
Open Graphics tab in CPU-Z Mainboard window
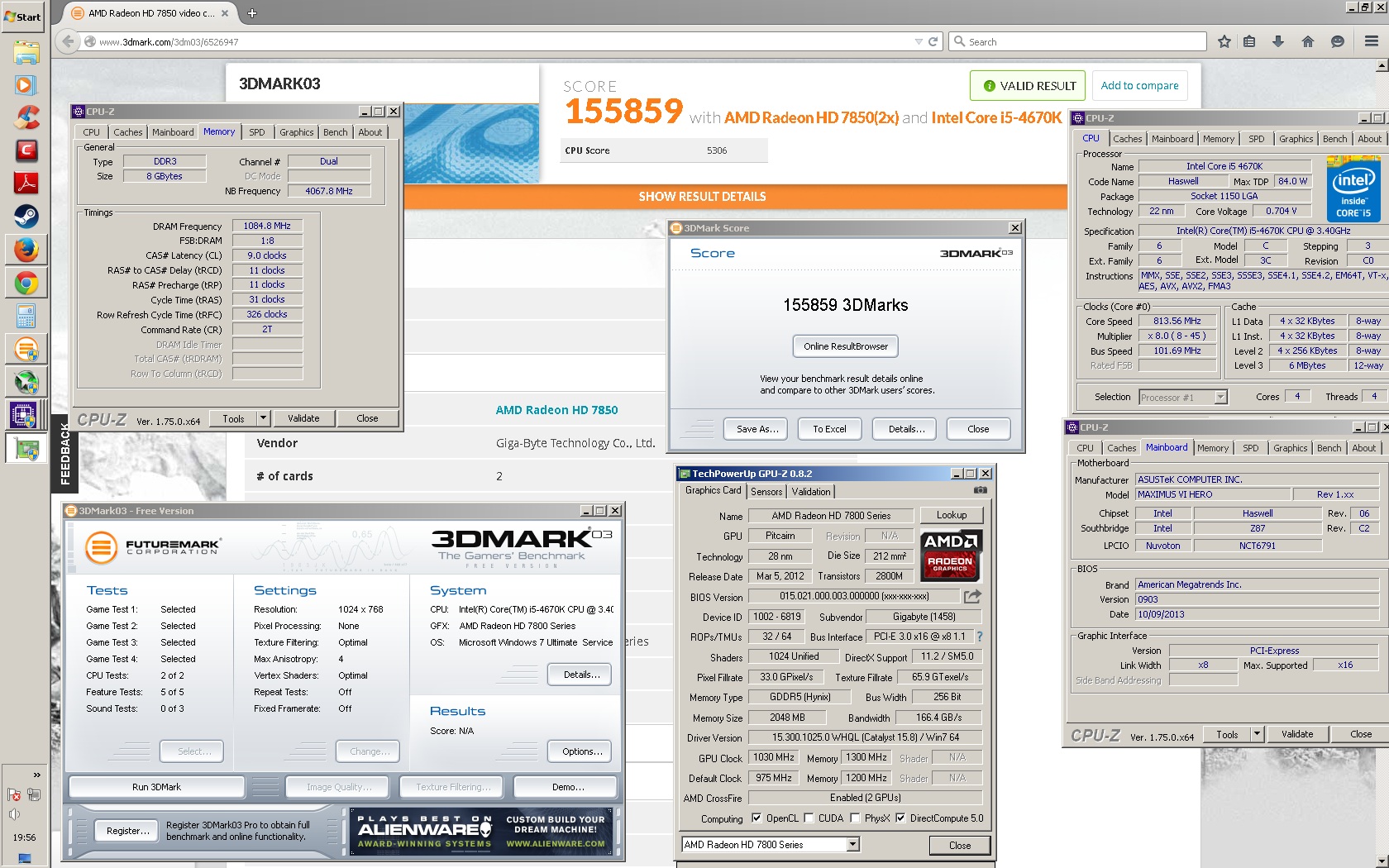tap(1290, 448)
